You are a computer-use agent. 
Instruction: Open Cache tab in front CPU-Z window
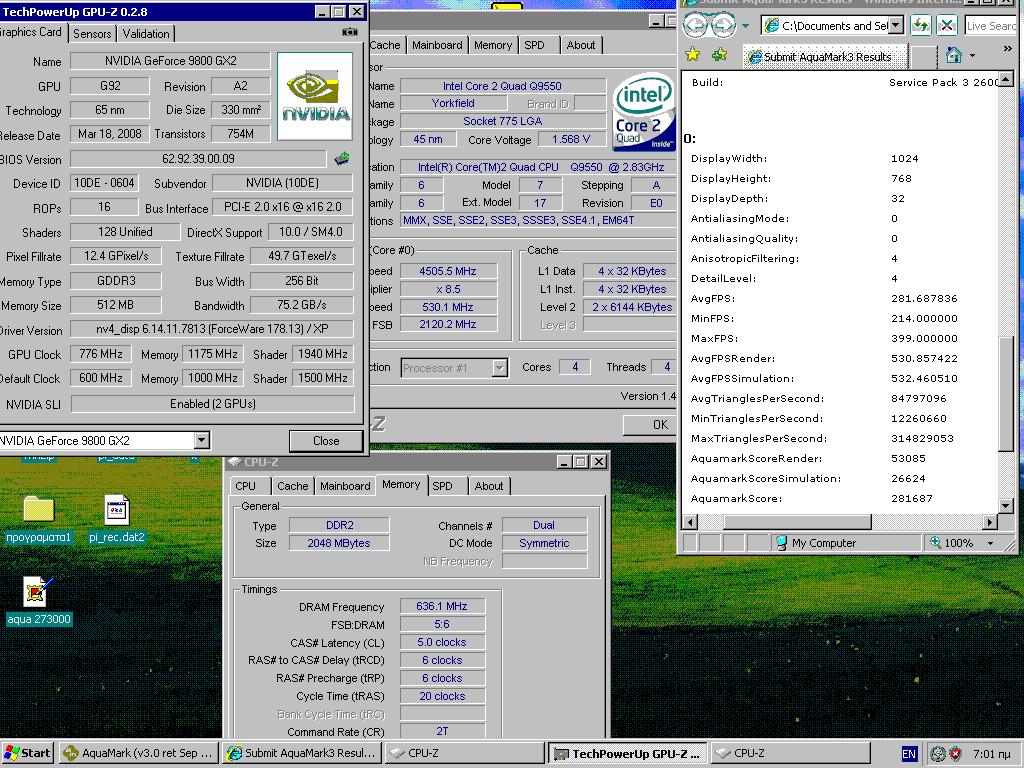293,486
